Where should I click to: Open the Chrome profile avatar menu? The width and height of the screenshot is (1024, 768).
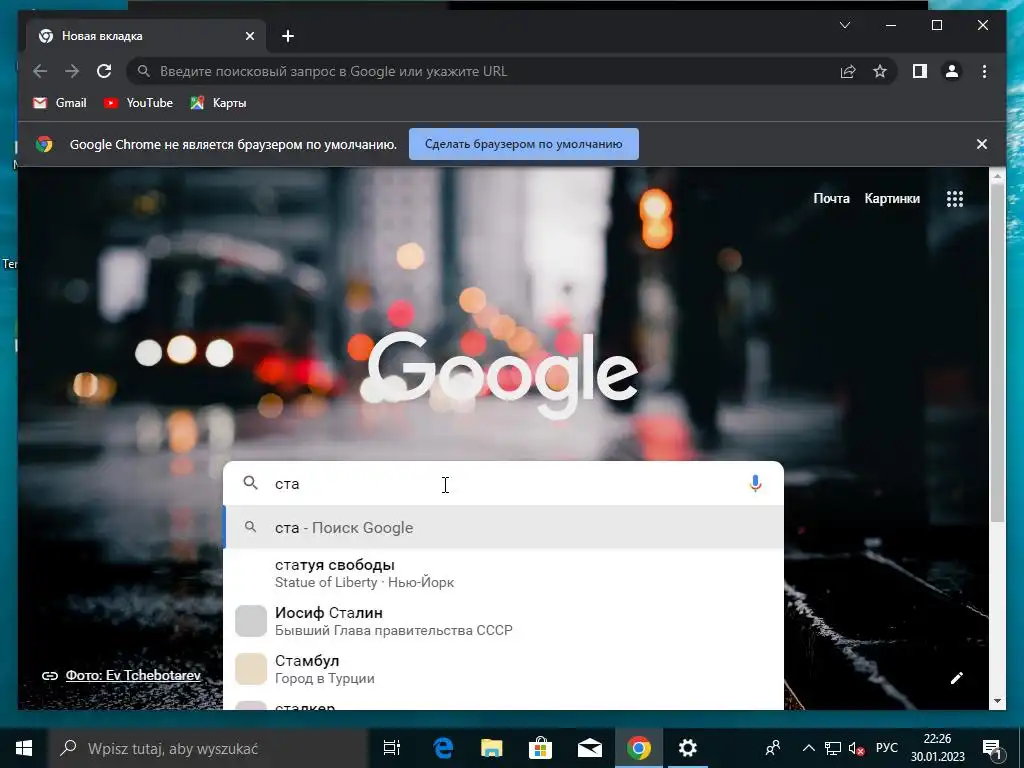tap(952, 71)
